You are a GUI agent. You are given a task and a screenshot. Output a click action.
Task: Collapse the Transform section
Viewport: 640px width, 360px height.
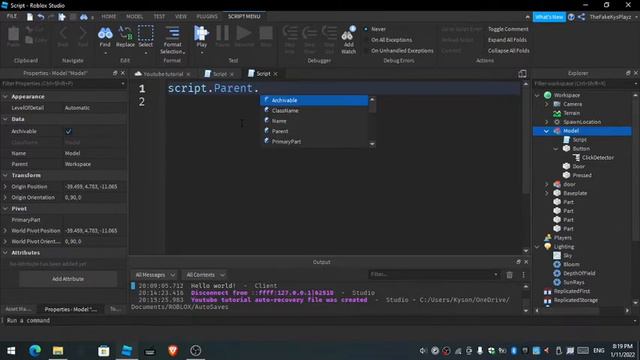(x=5, y=175)
